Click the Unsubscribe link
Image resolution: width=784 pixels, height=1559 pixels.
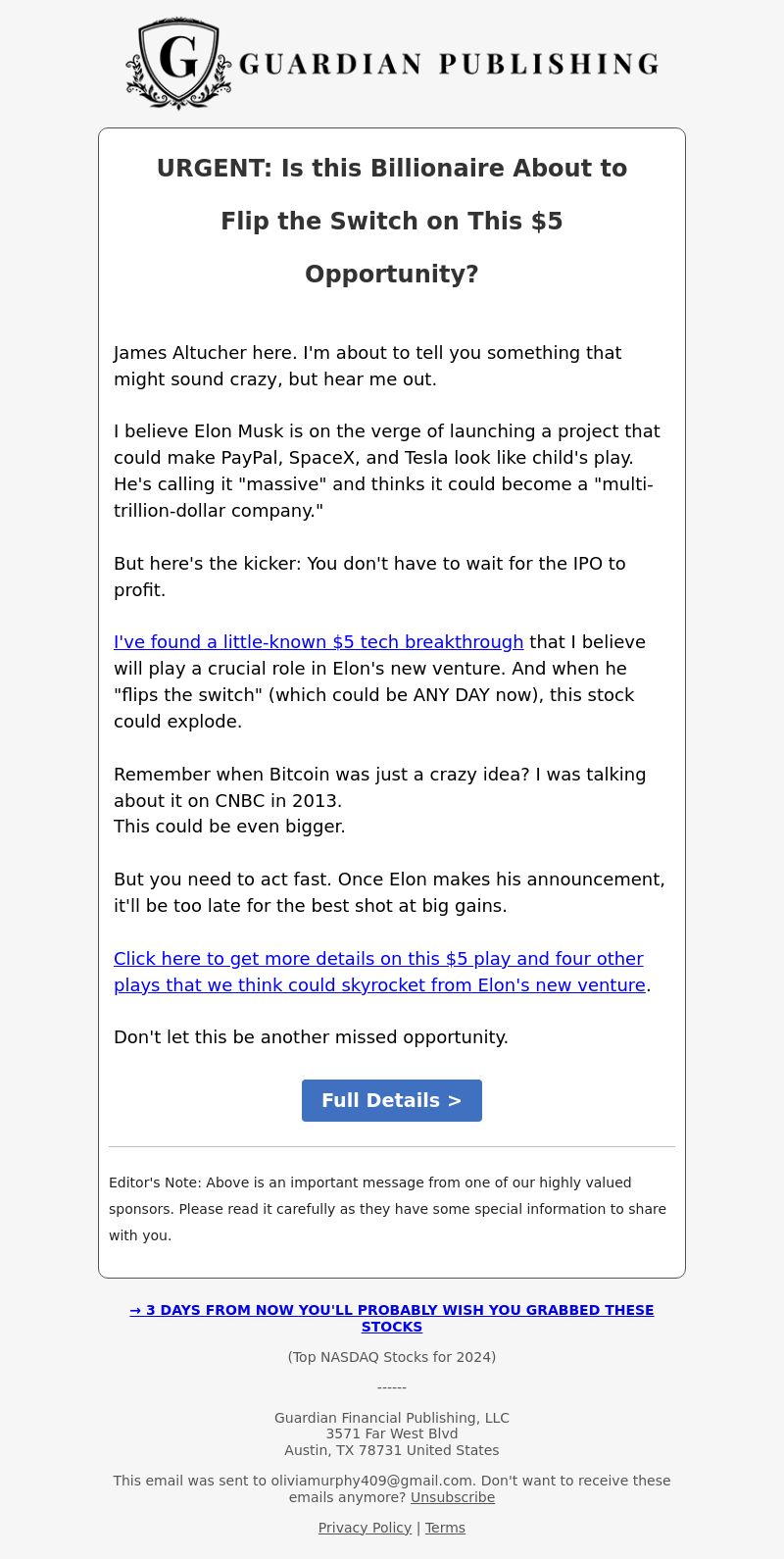[x=453, y=1497]
